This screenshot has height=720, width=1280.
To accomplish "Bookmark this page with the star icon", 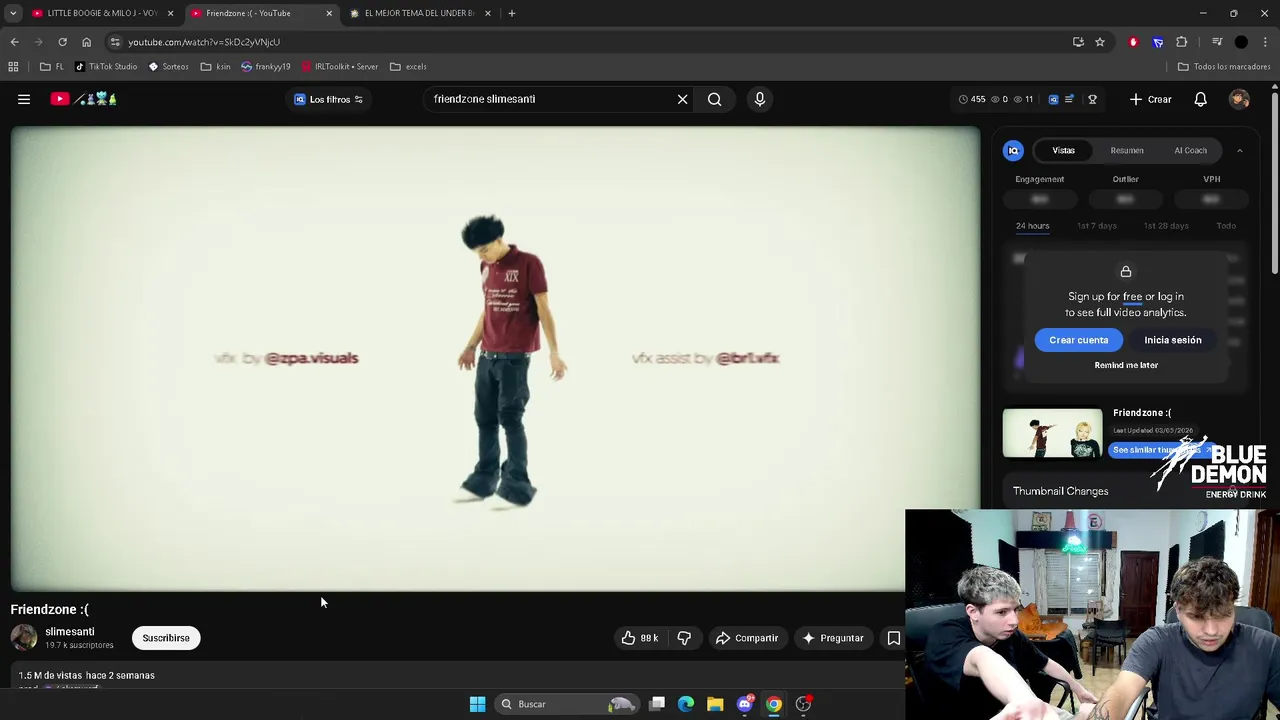I will point(1100,42).
